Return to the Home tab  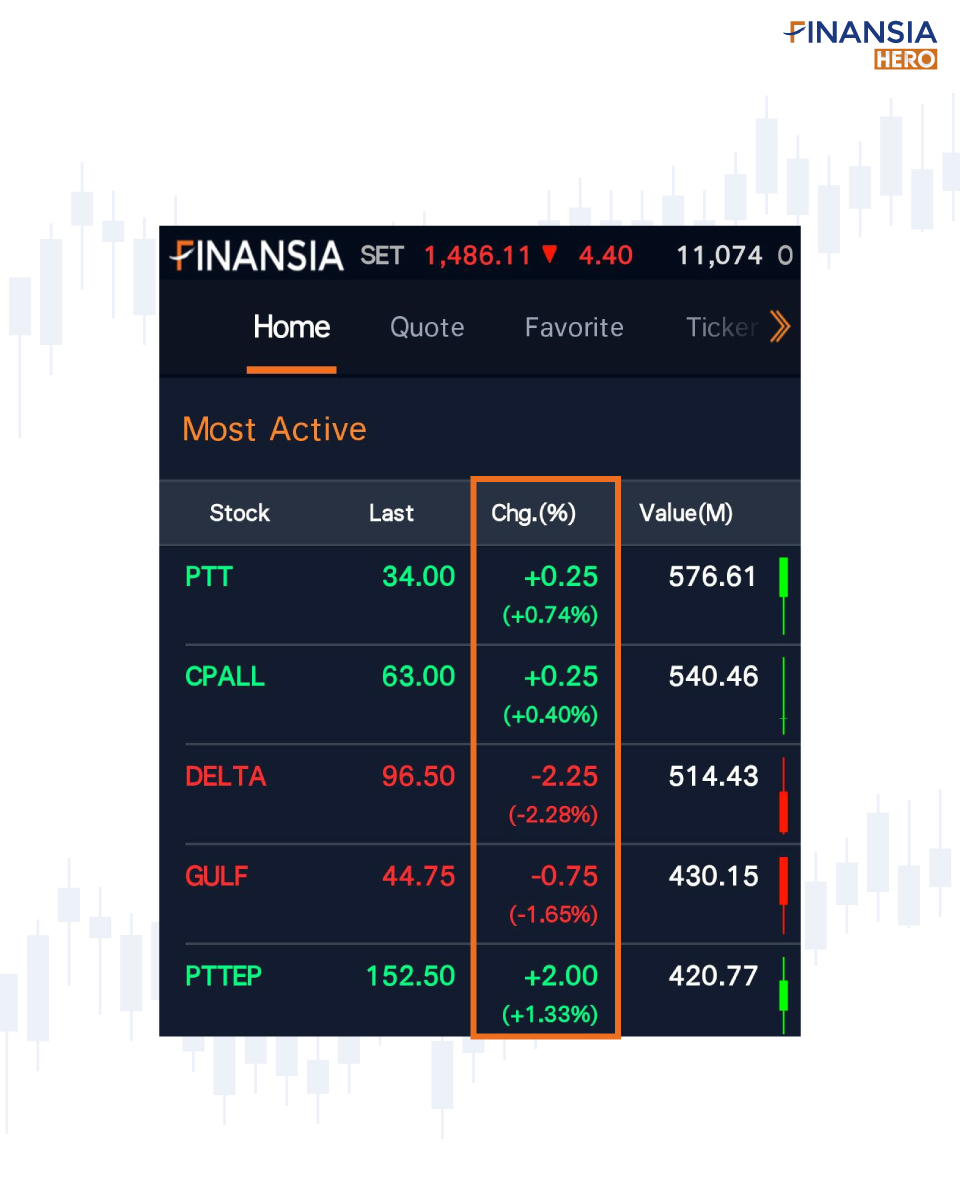click(x=291, y=327)
